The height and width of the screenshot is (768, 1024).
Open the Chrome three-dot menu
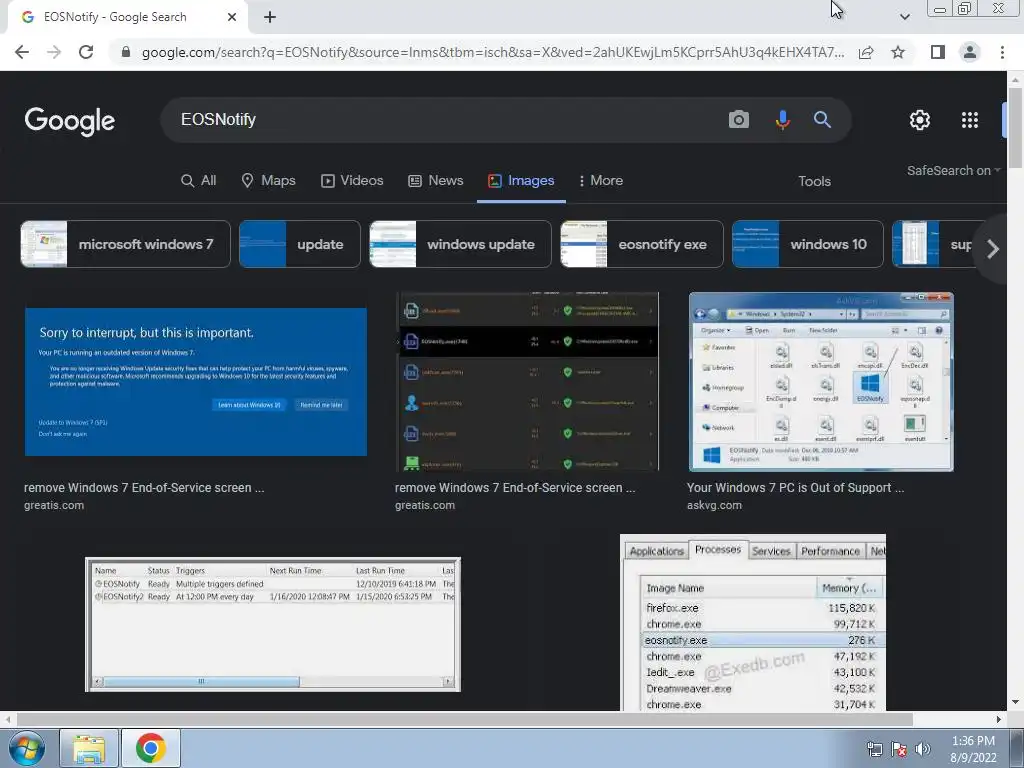click(1002, 52)
